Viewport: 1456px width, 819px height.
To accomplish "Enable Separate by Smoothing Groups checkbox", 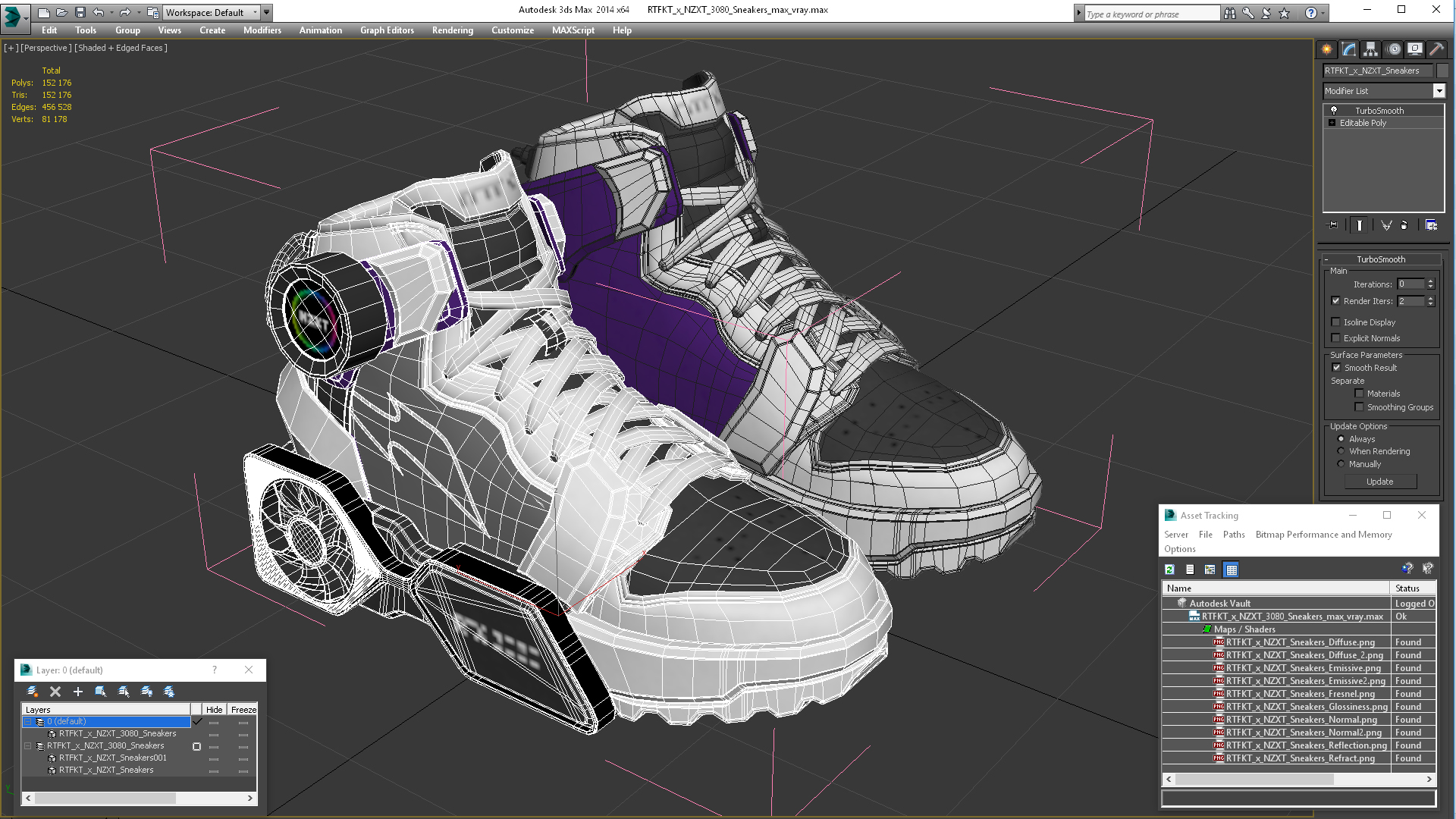I will (1359, 407).
